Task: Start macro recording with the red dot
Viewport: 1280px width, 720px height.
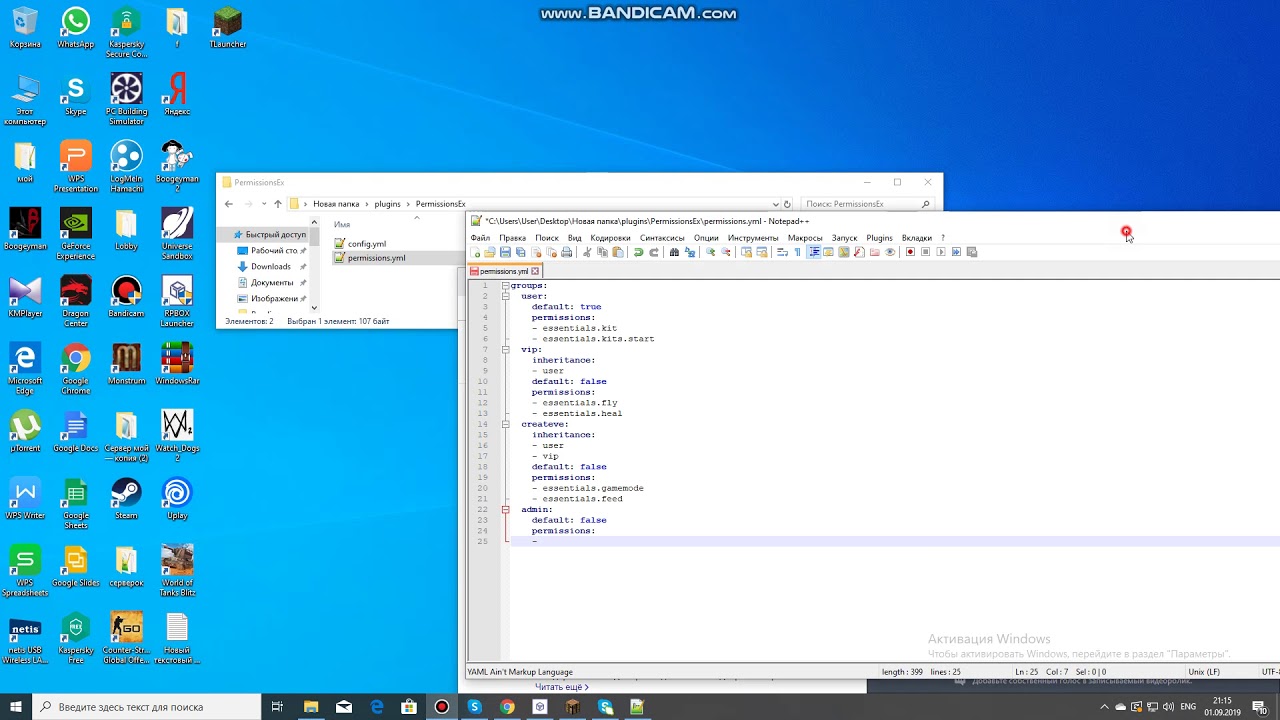Action: (x=910, y=252)
